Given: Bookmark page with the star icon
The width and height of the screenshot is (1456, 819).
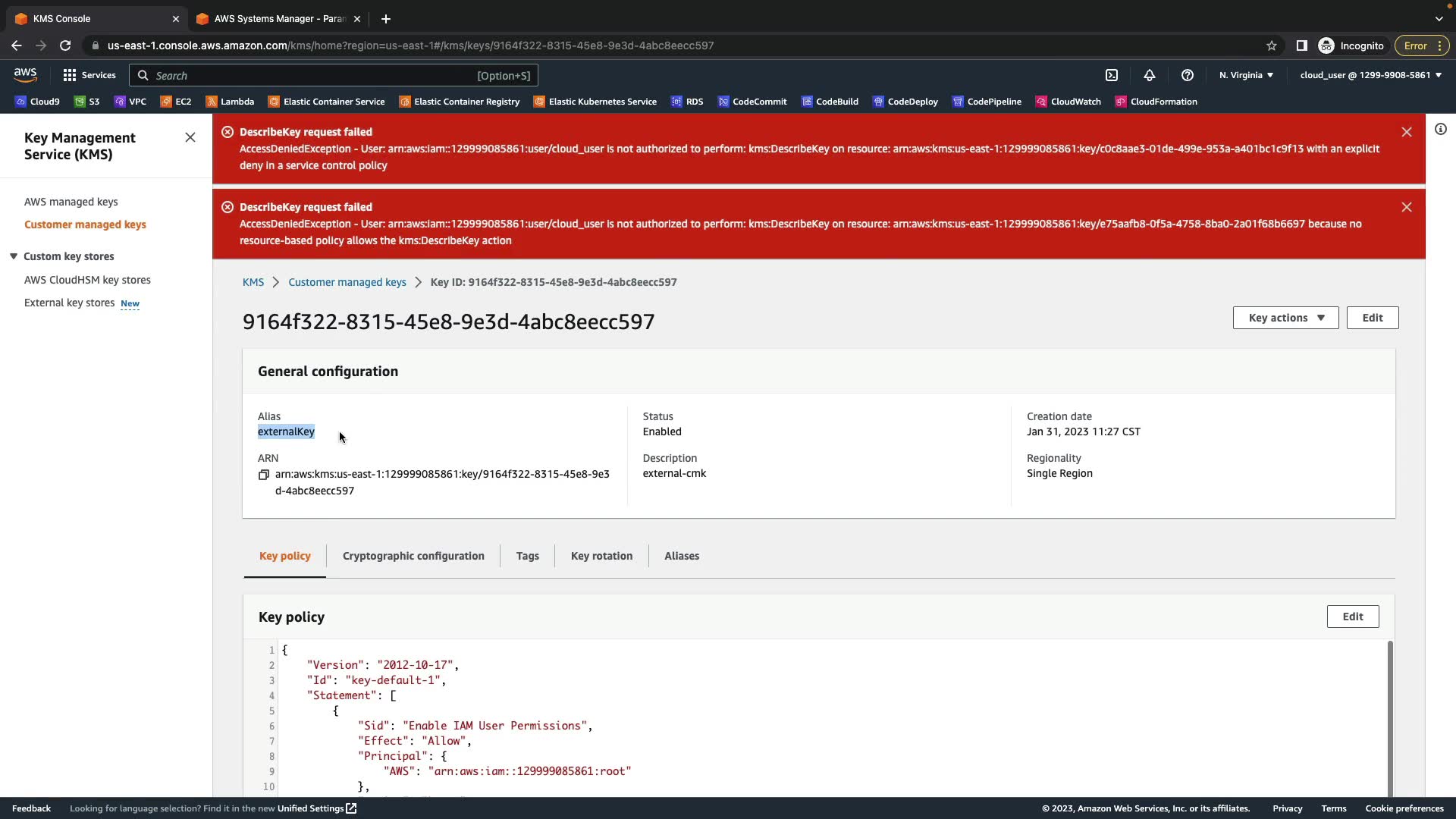Looking at the screenshot, I should coord(1272,45).
